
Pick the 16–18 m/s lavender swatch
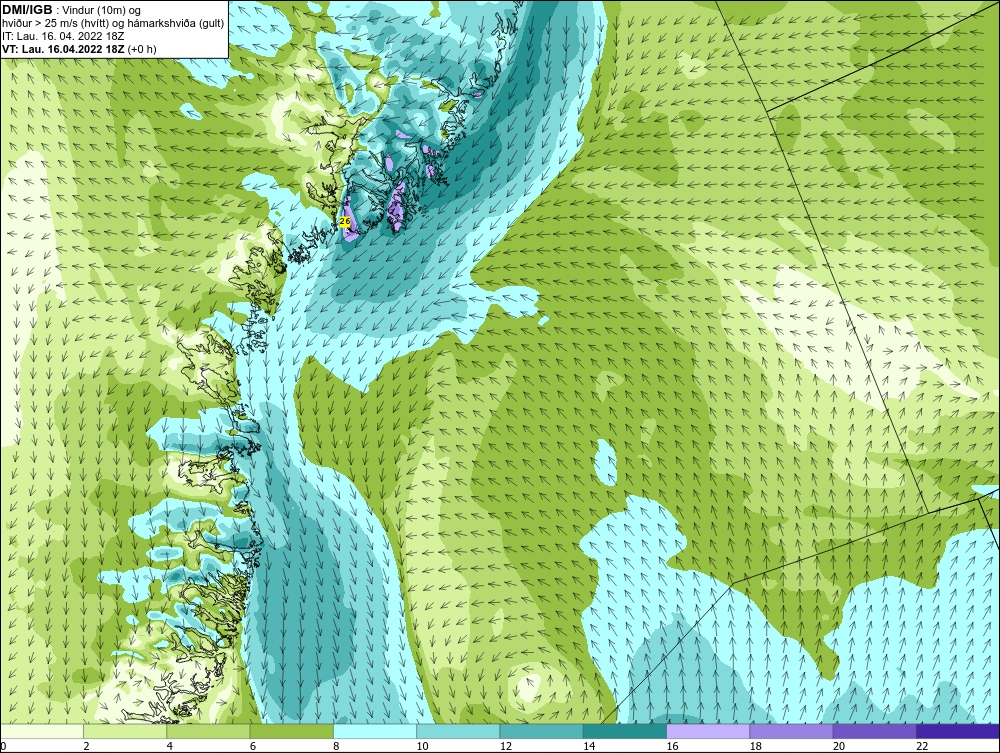click(708, 731)
